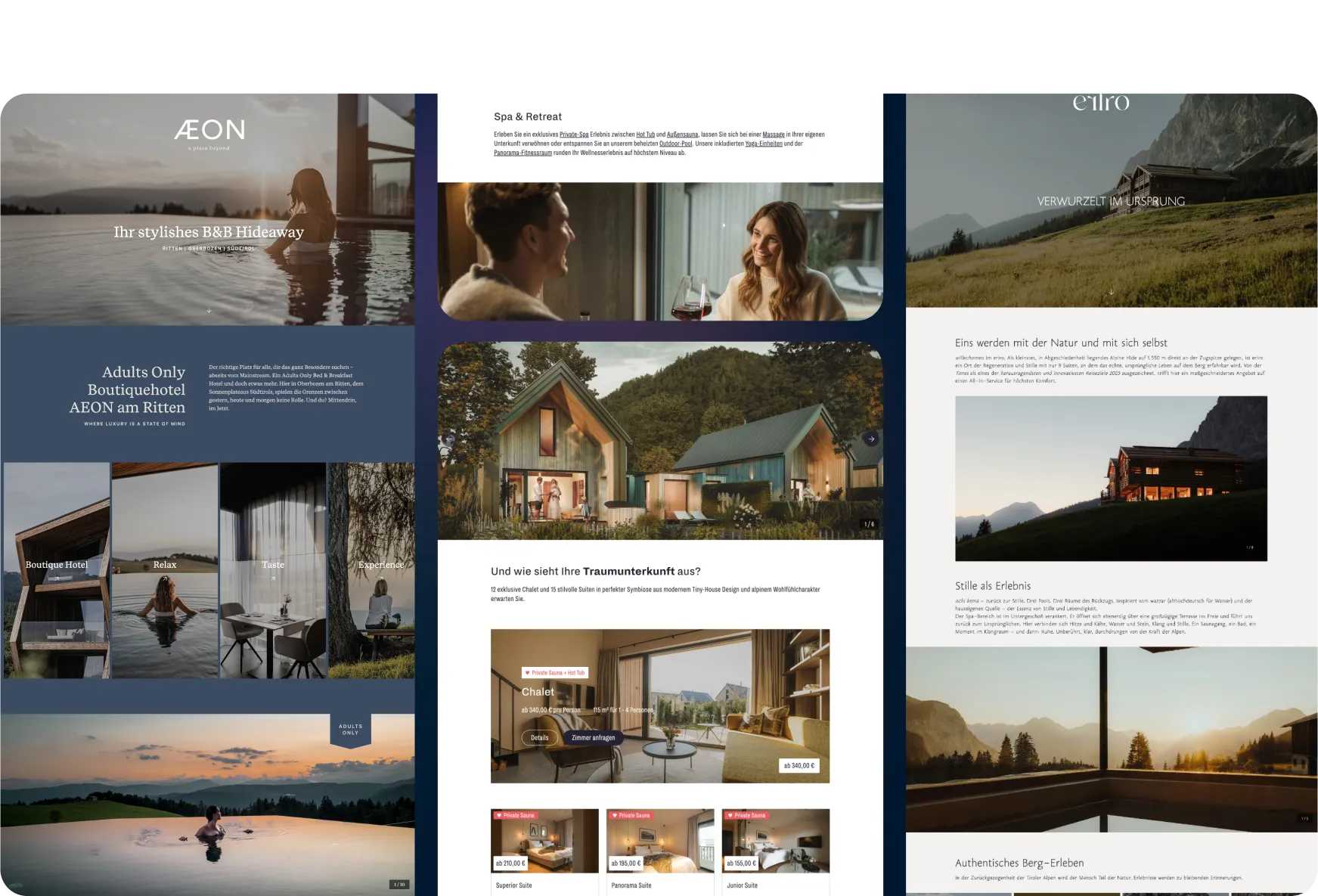Click the 'ab 340,00 €' price badge
1318x896 pixels.
pos(799,766)
